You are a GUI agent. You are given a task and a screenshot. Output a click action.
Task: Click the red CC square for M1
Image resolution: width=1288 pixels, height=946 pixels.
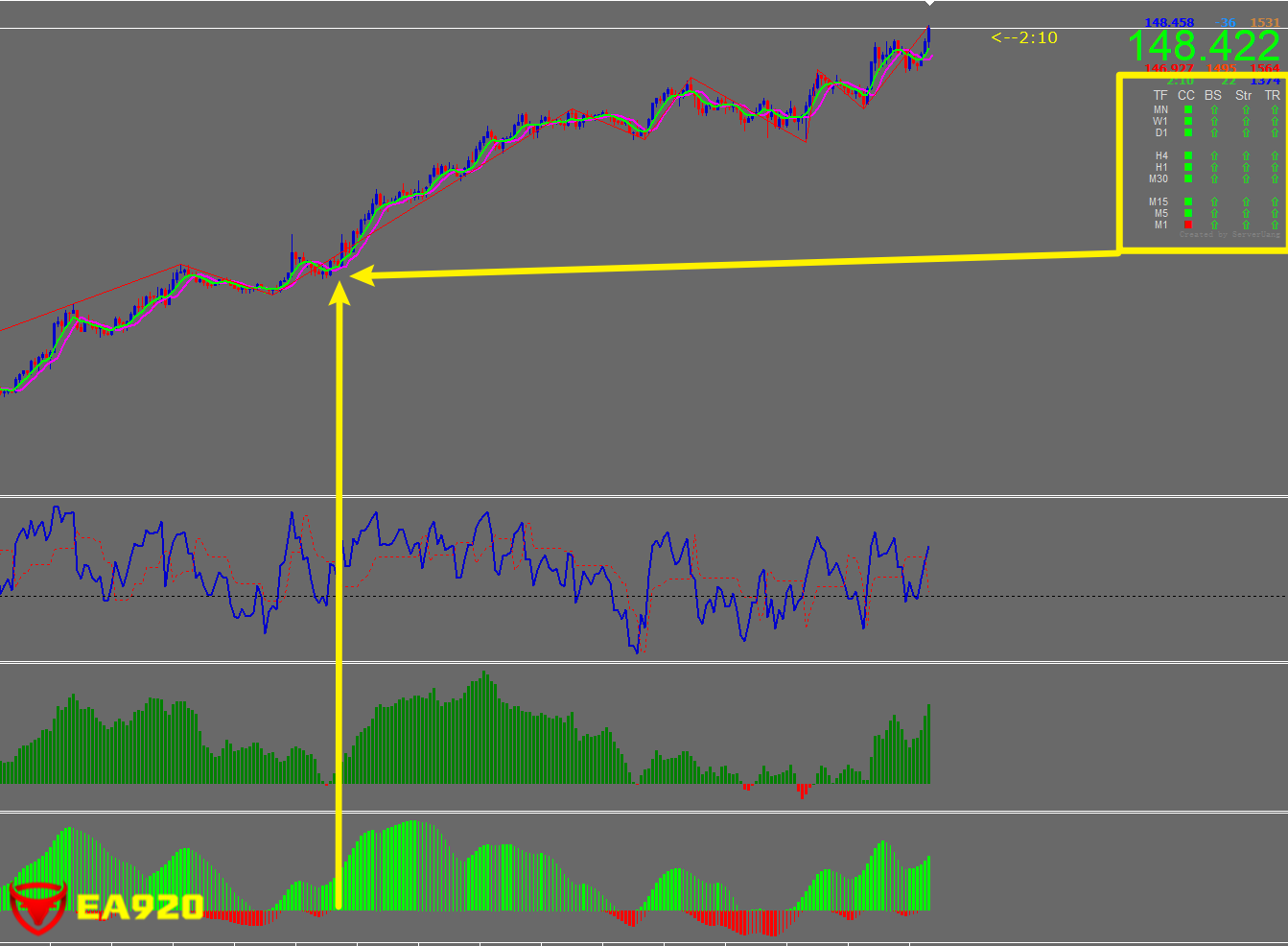(1188, 225)
